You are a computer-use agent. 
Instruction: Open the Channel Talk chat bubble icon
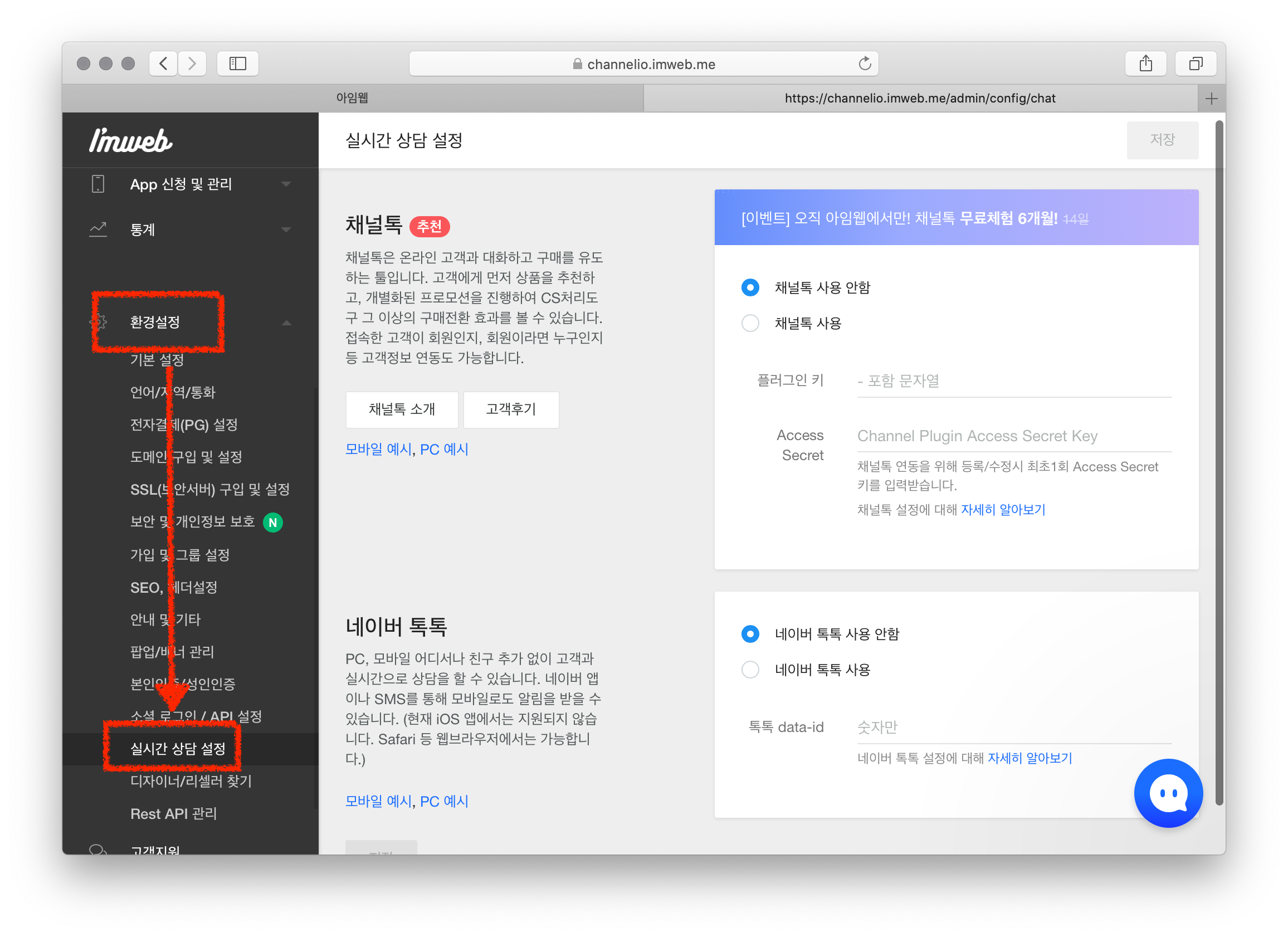click(1168, 793)
